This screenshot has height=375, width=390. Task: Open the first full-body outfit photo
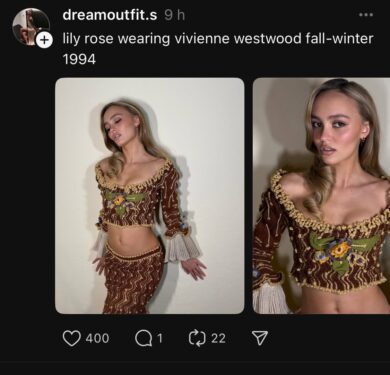point(150,196)
